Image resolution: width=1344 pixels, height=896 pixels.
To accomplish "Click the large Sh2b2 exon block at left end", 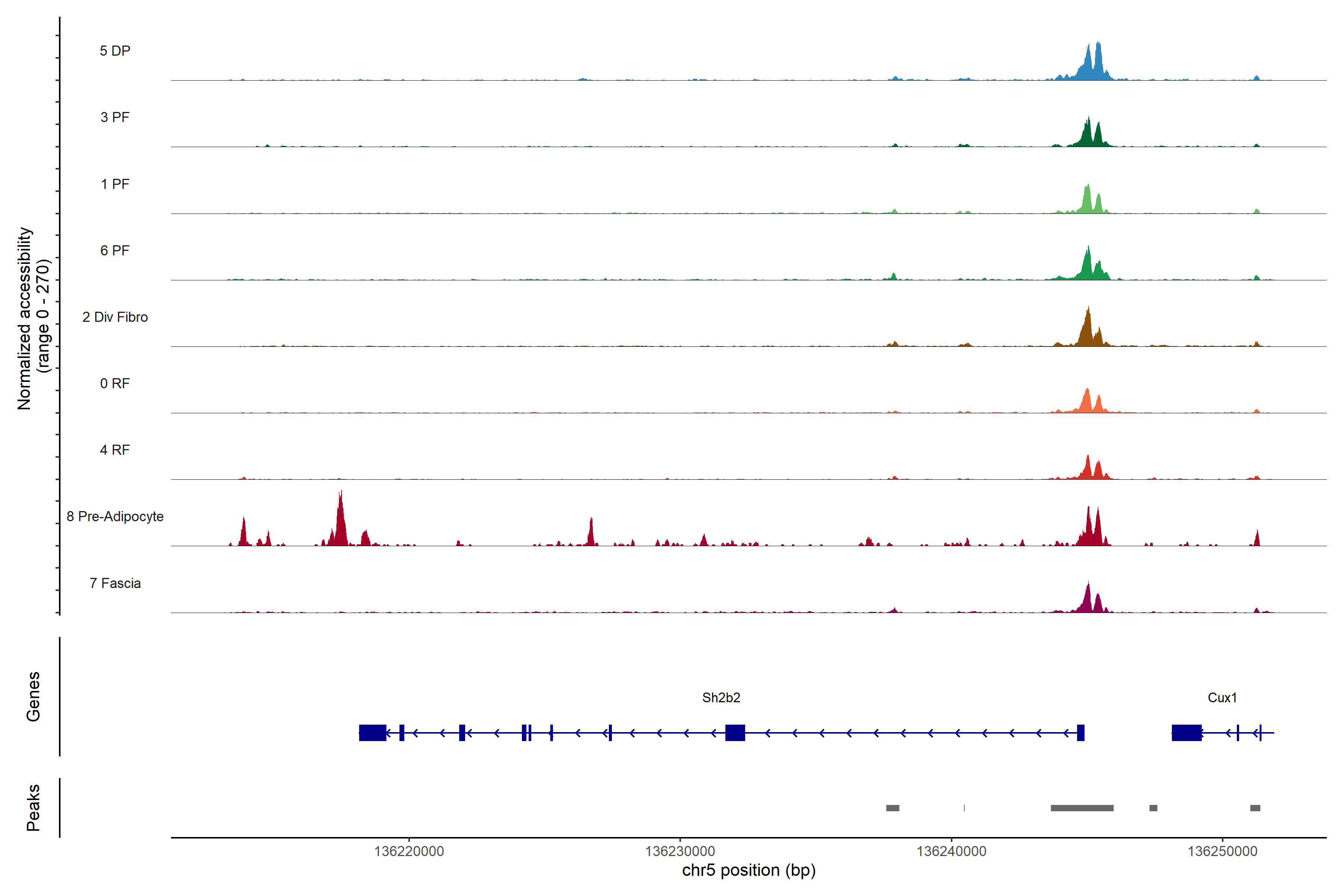I will click(x=372, y=732).
